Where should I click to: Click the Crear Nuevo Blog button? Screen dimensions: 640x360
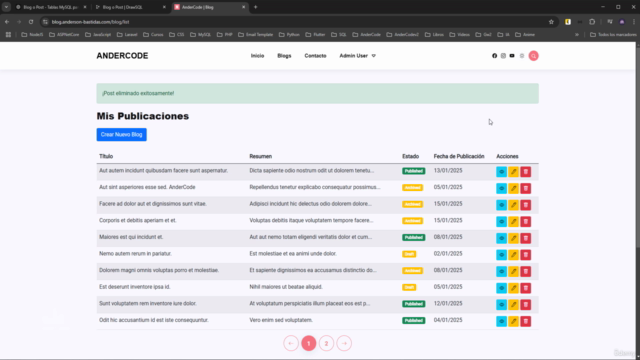[122, 135]
